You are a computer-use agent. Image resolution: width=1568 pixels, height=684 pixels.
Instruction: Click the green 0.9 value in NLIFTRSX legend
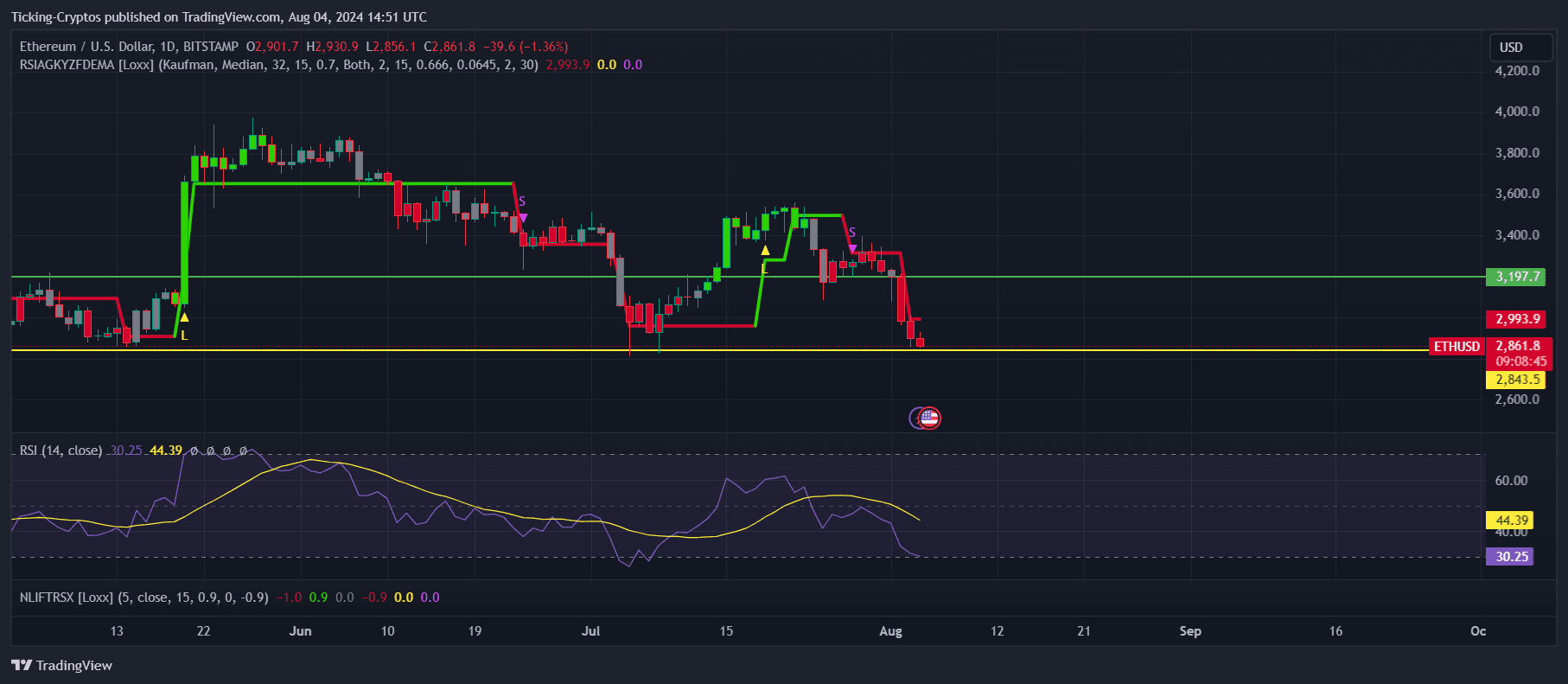tap(319, 598)
